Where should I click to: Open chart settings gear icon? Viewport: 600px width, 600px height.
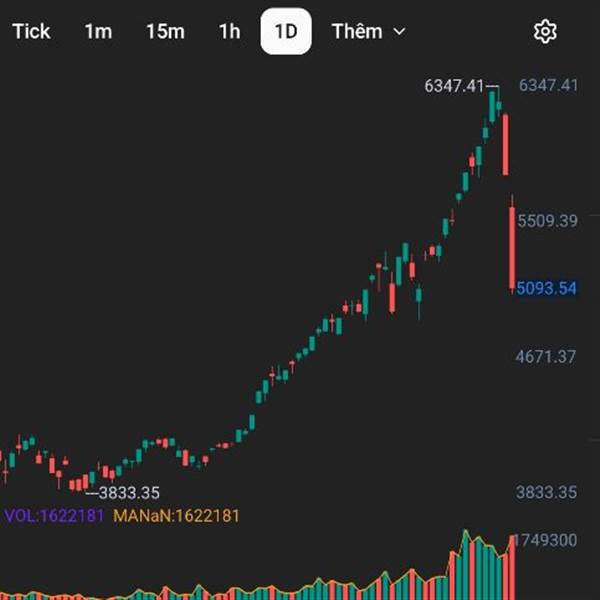[x=545, y=32]
